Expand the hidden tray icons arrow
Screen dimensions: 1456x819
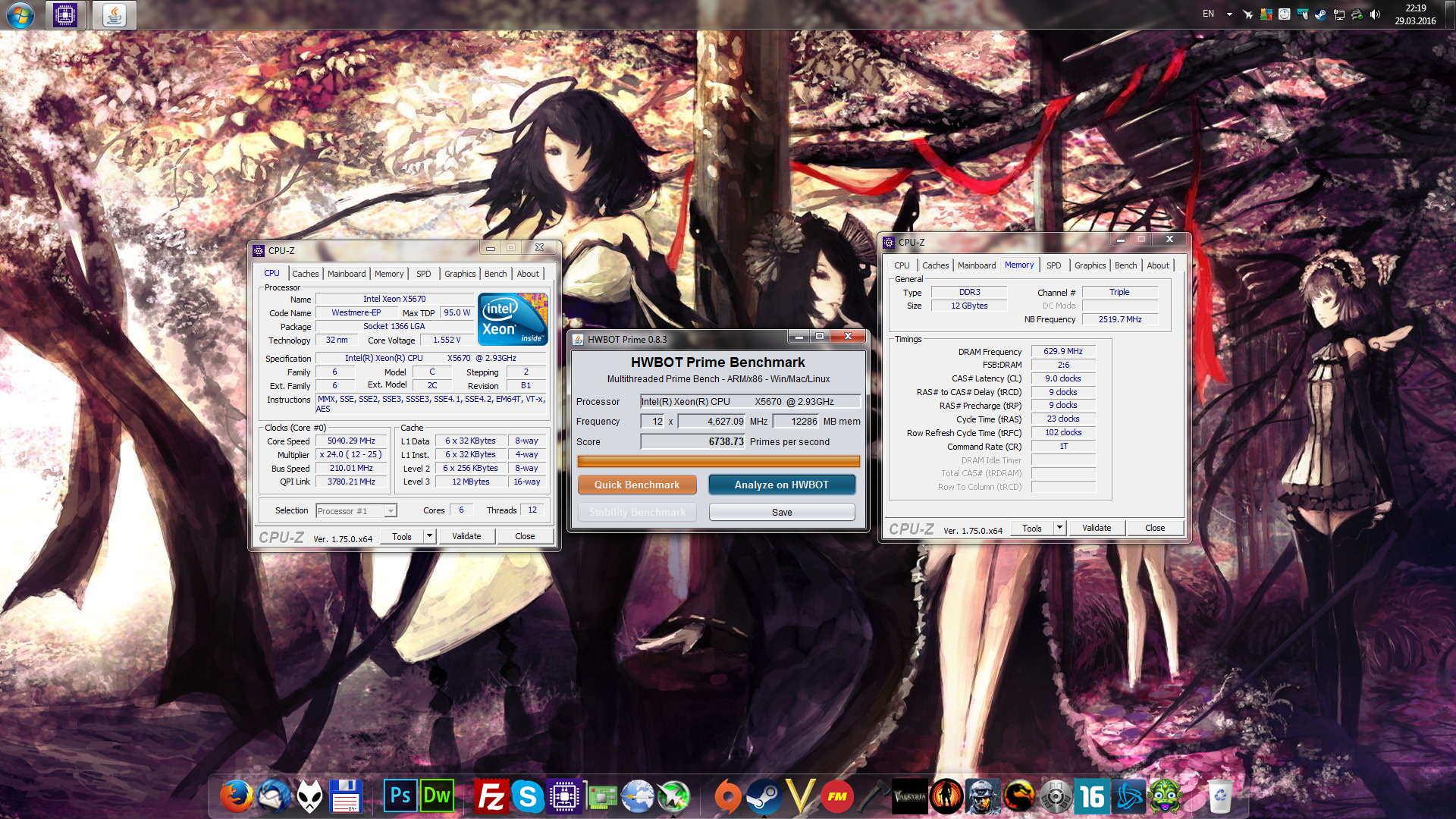(1229, 14)
